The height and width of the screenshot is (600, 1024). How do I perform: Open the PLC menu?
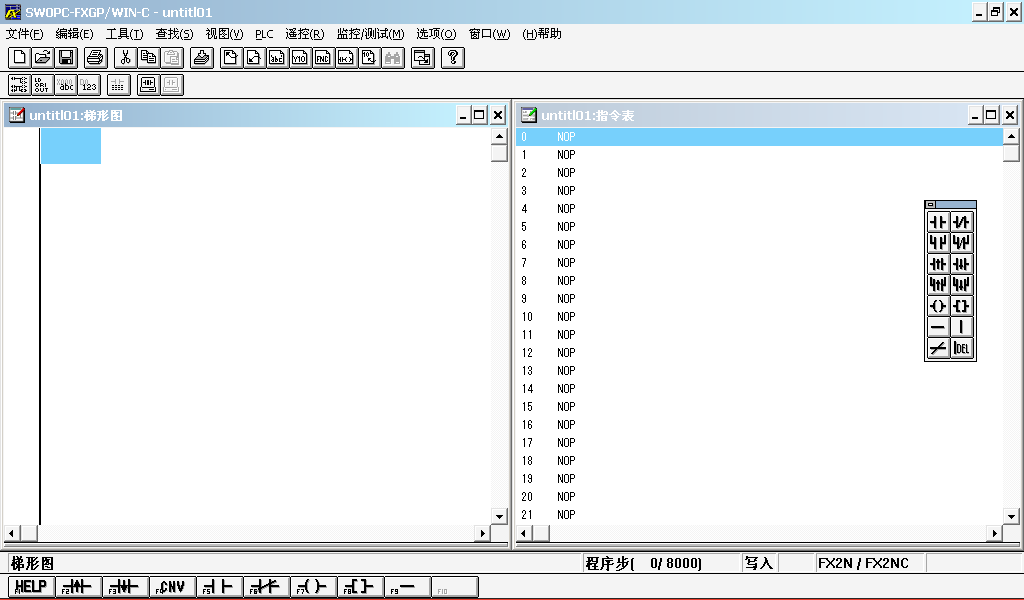(264, 34)
